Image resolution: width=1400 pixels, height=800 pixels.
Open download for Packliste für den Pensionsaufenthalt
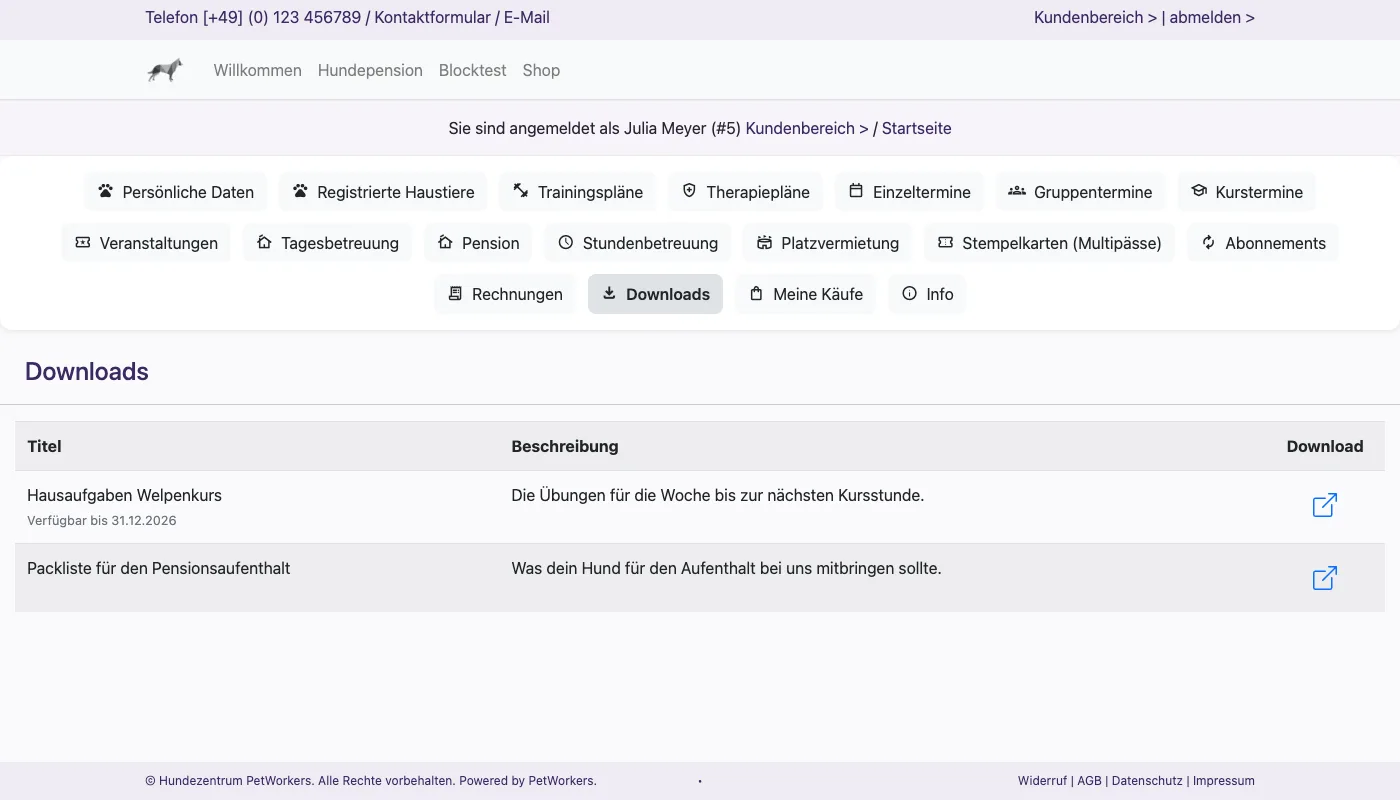1324,578
